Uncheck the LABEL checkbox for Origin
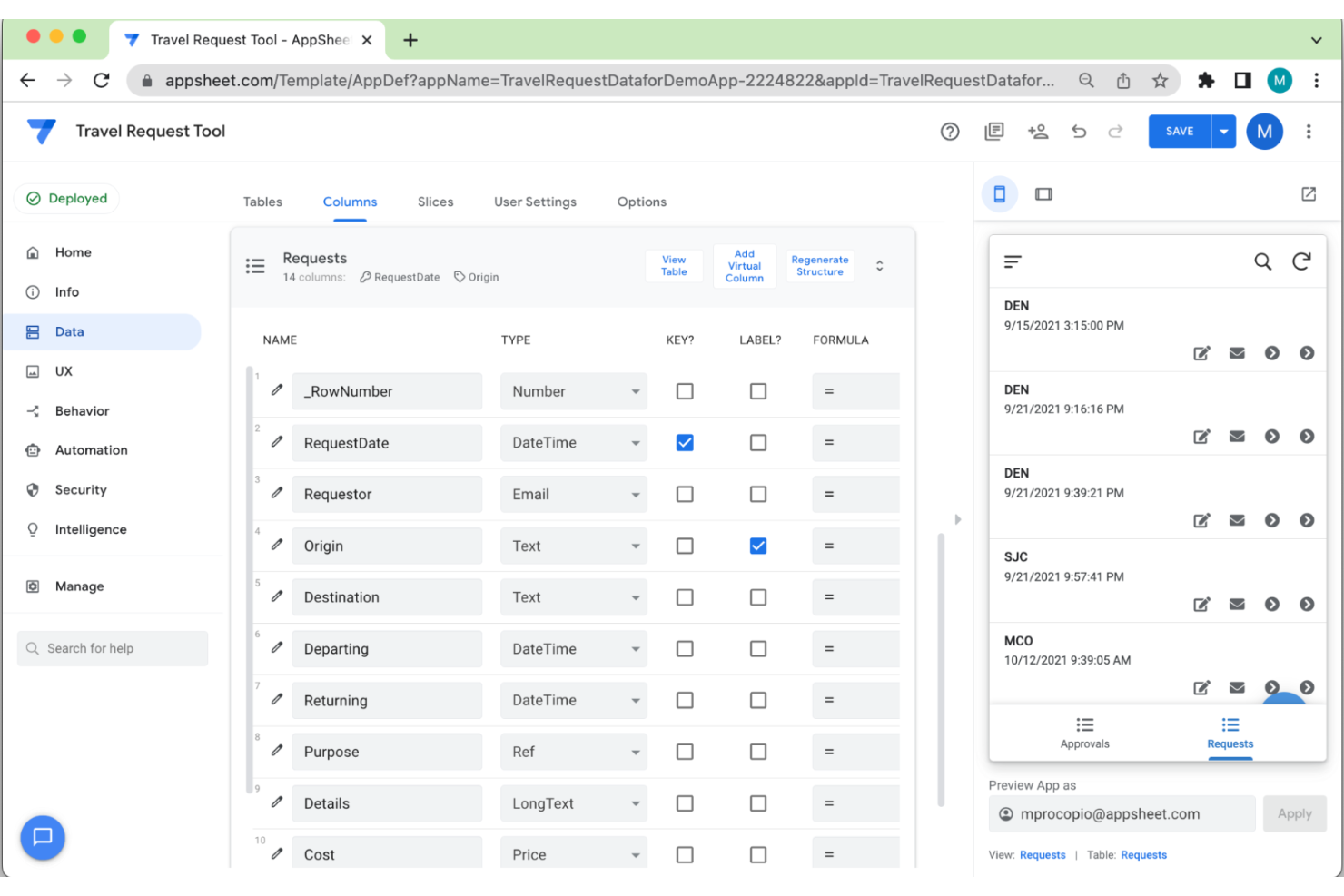 [758, 546]
